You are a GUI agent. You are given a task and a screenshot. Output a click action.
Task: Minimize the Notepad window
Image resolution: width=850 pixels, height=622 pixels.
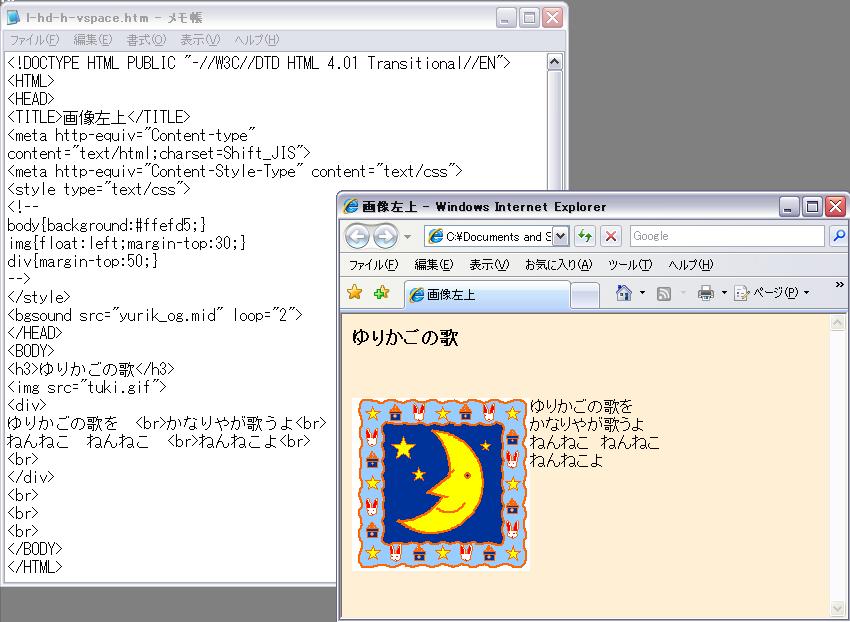click(505, 18)
